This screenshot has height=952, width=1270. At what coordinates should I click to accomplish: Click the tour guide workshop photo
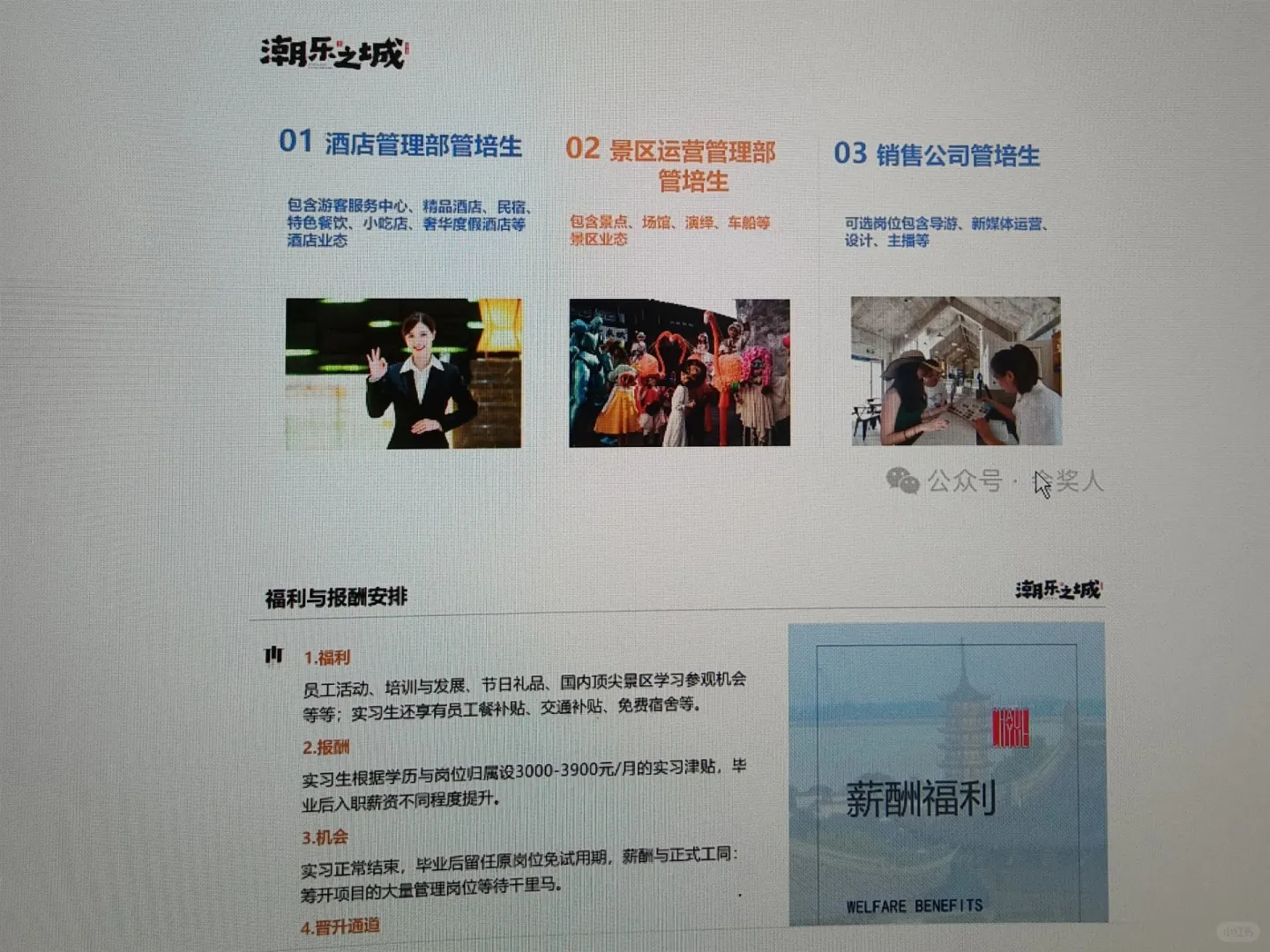click(958, 372)
